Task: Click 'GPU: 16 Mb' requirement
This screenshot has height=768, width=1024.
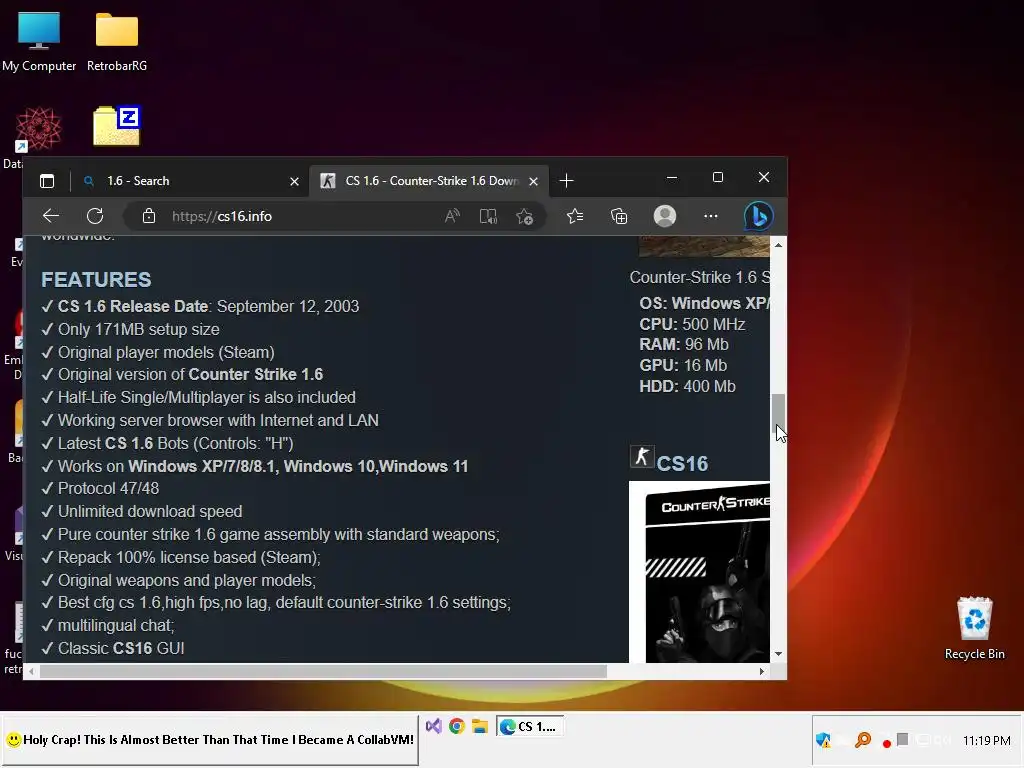Action: [x=683, y=365]
